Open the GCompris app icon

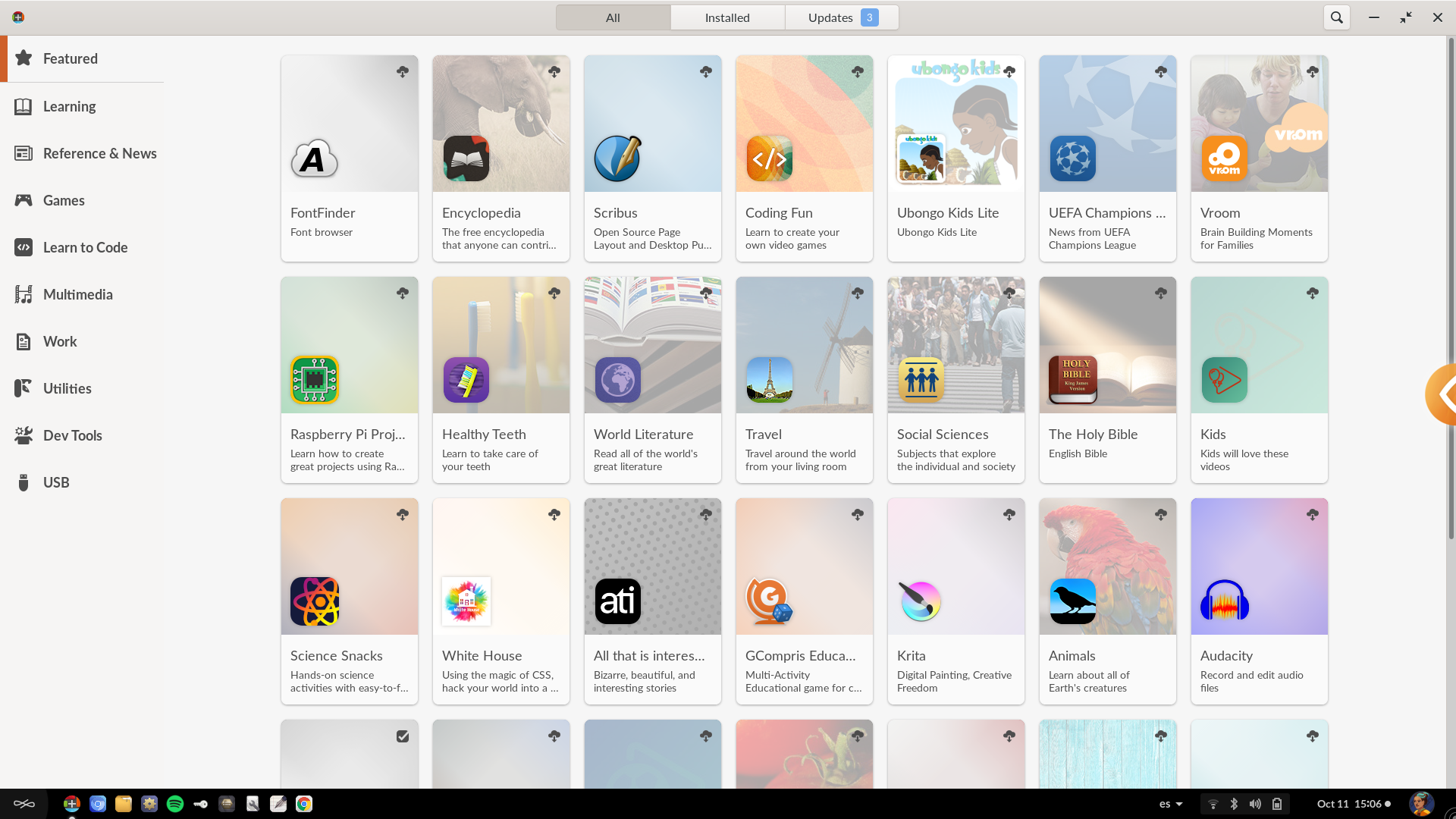pos(770,602)
